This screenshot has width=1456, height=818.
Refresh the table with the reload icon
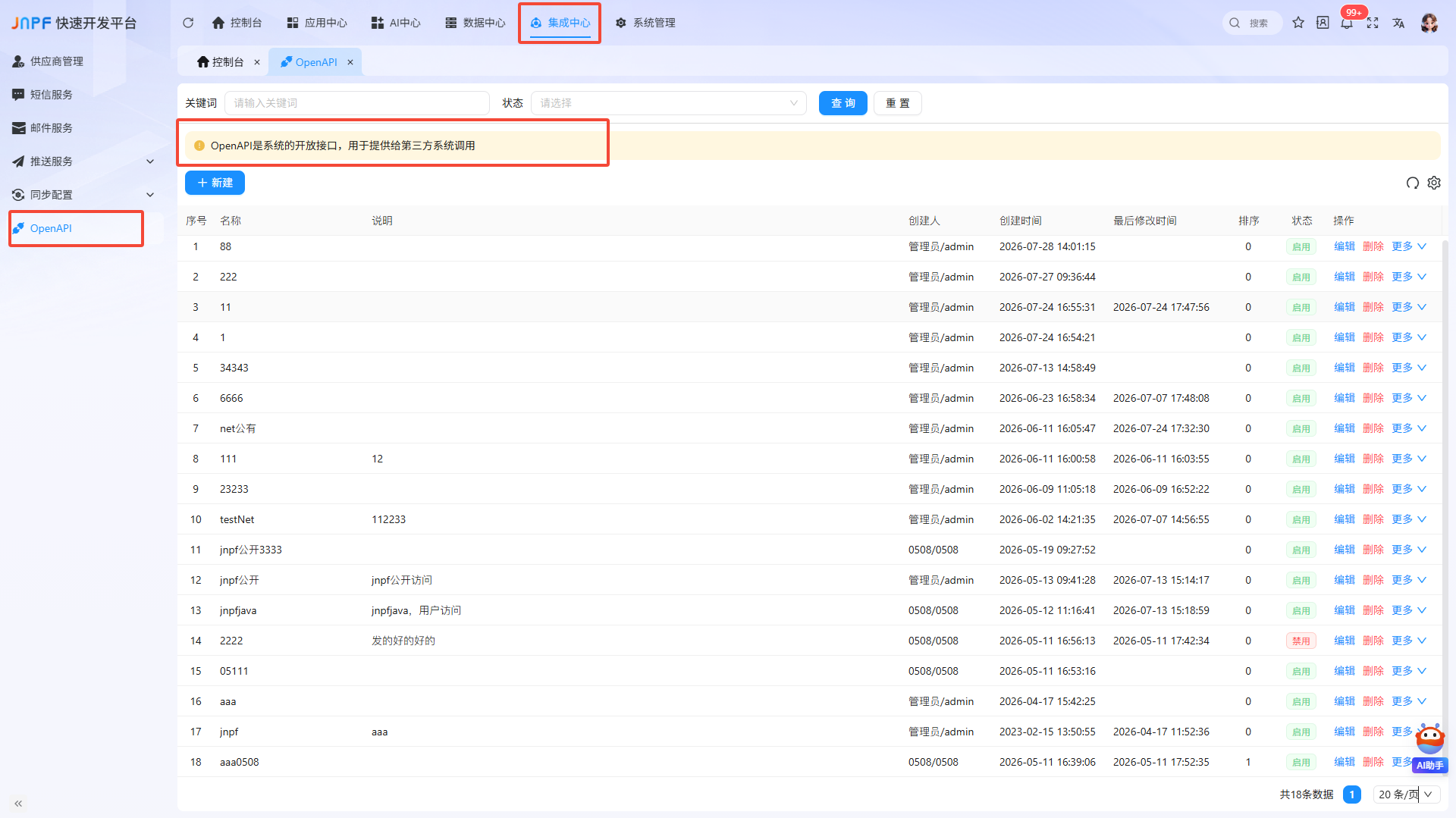pos(1412,183)
